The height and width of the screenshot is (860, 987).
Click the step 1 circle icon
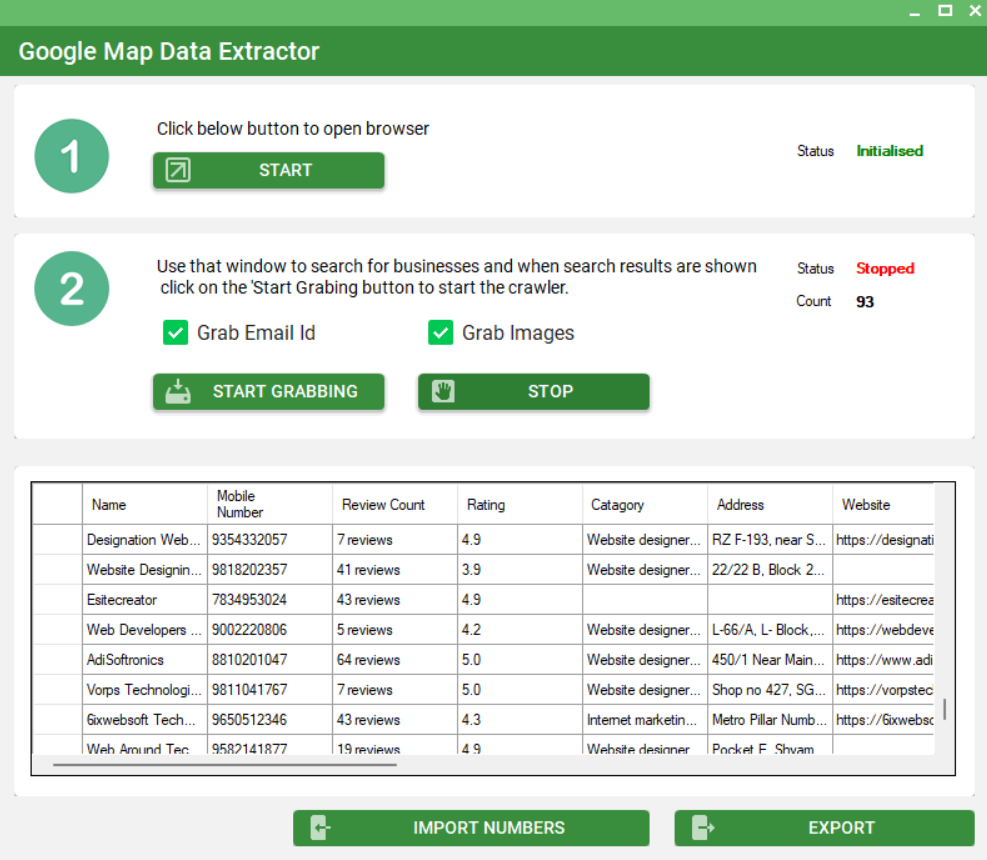pyautogui.click(x=72, y=156)
